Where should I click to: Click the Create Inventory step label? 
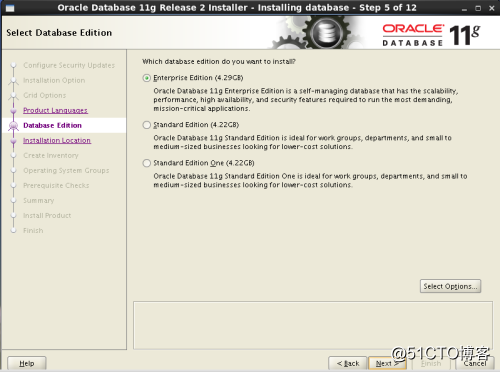point(51,155)
